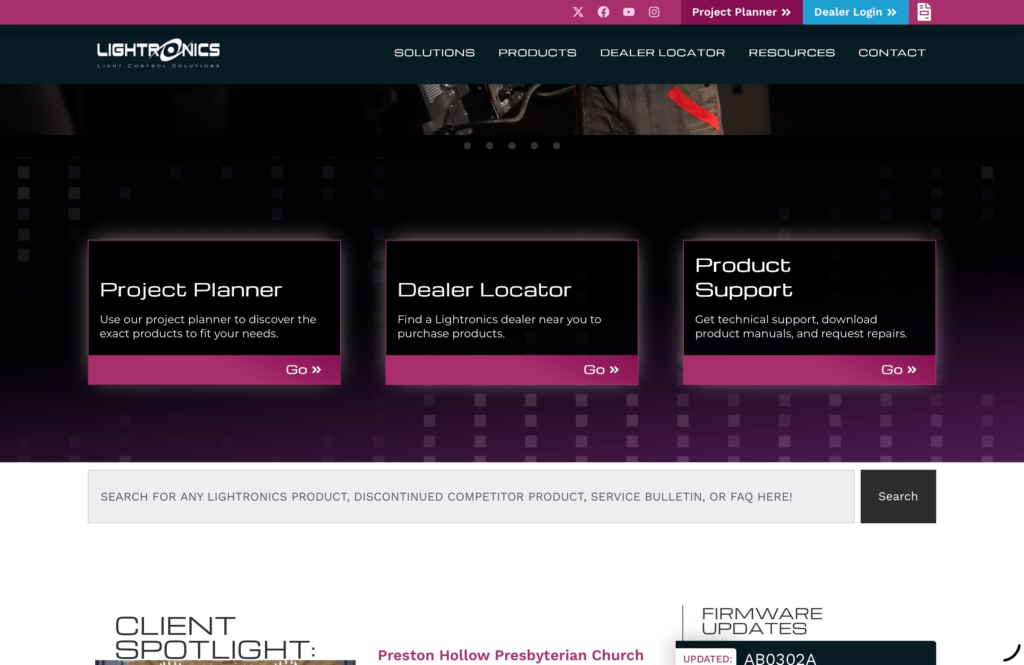1024x665 pixels.
Task: Select the fourth carousel slide dot
Action: pos(534,146)
